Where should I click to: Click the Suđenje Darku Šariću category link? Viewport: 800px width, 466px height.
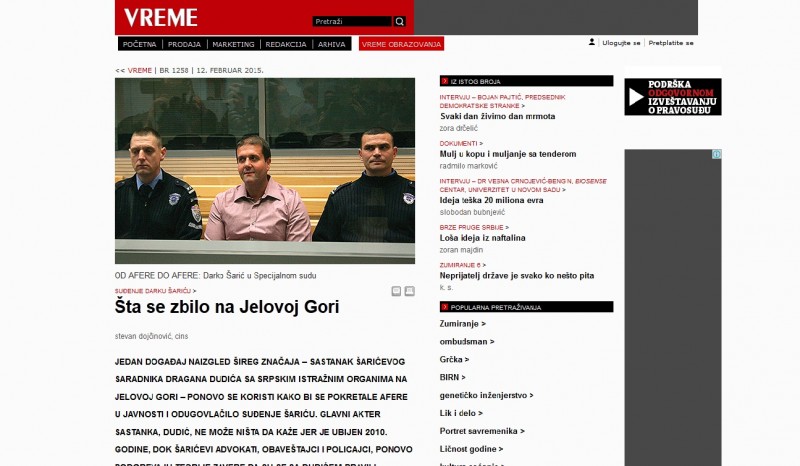153,291
